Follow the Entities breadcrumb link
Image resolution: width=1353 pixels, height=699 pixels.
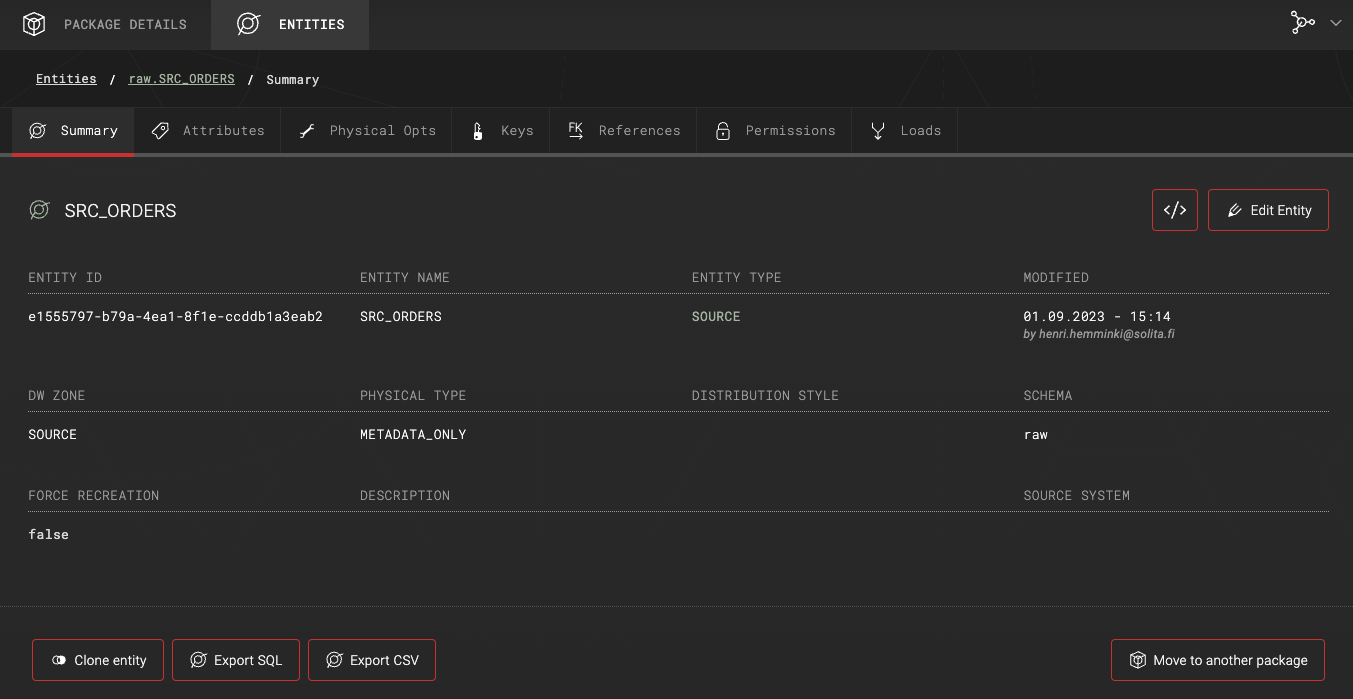pyautogui.click(x=66, y=78)
